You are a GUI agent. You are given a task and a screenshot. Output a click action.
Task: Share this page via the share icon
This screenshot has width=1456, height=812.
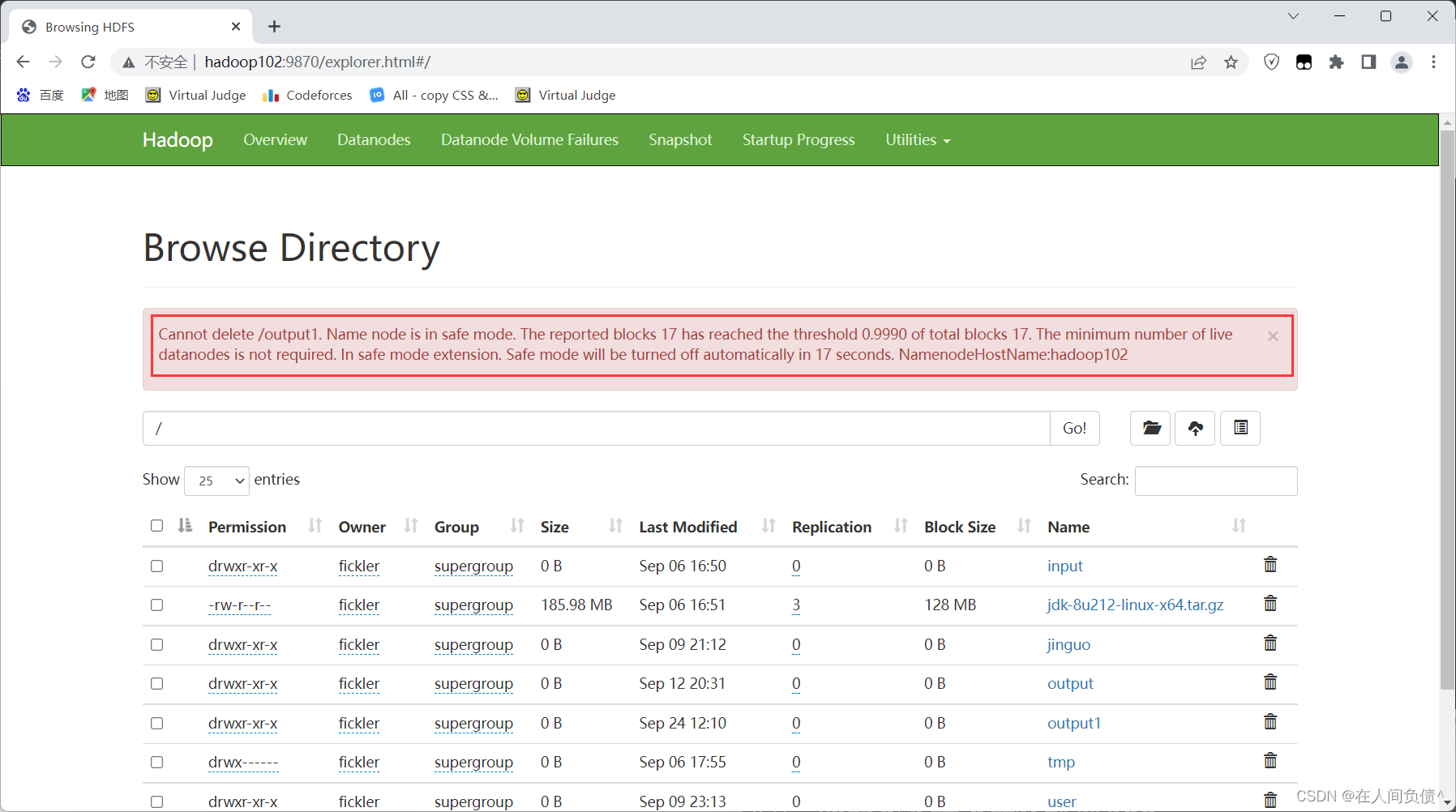(x=1198, y=62)
